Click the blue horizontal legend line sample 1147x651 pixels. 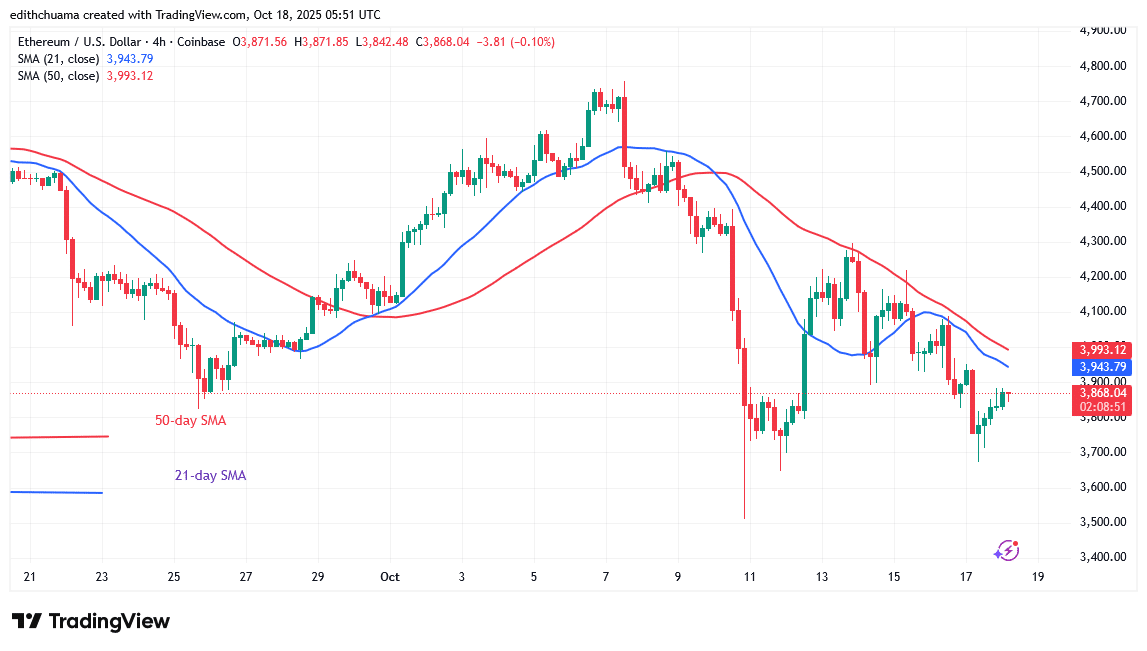pyautogui.click(x=56, y=492)
